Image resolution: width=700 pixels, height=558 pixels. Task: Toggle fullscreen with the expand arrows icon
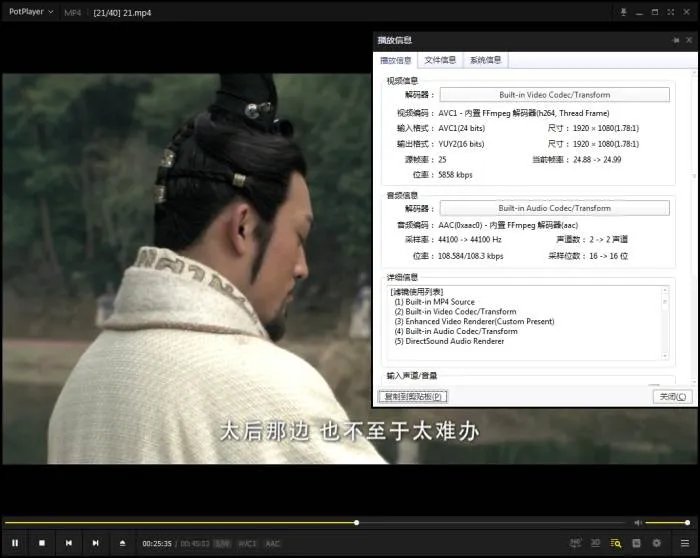[x=671, y=12]
